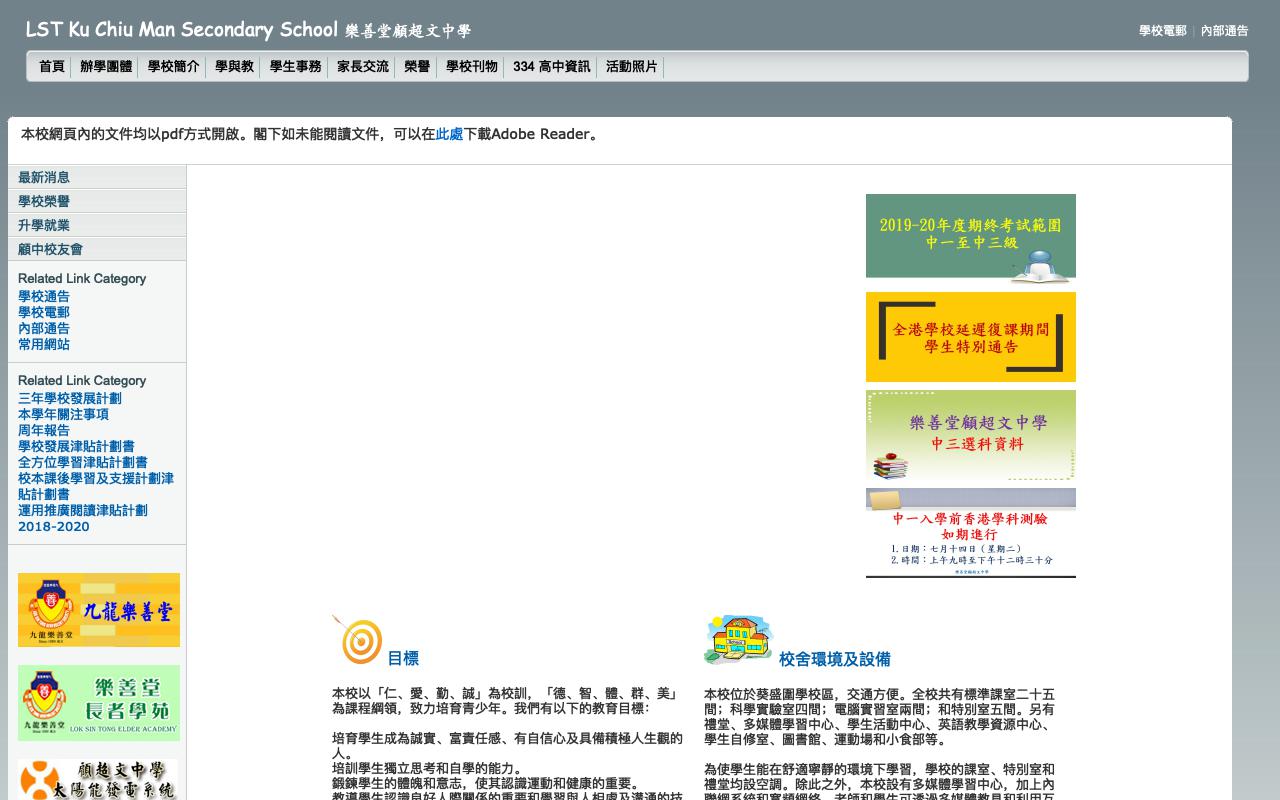
Task: Open the 首頁 menu item
Action: 52,67
